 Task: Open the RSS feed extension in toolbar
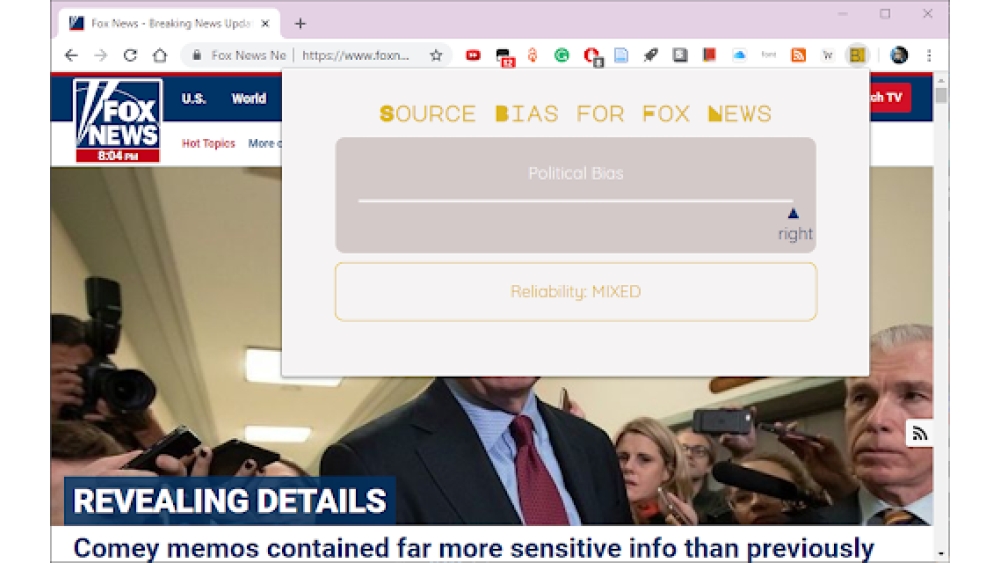click(798, 56)
